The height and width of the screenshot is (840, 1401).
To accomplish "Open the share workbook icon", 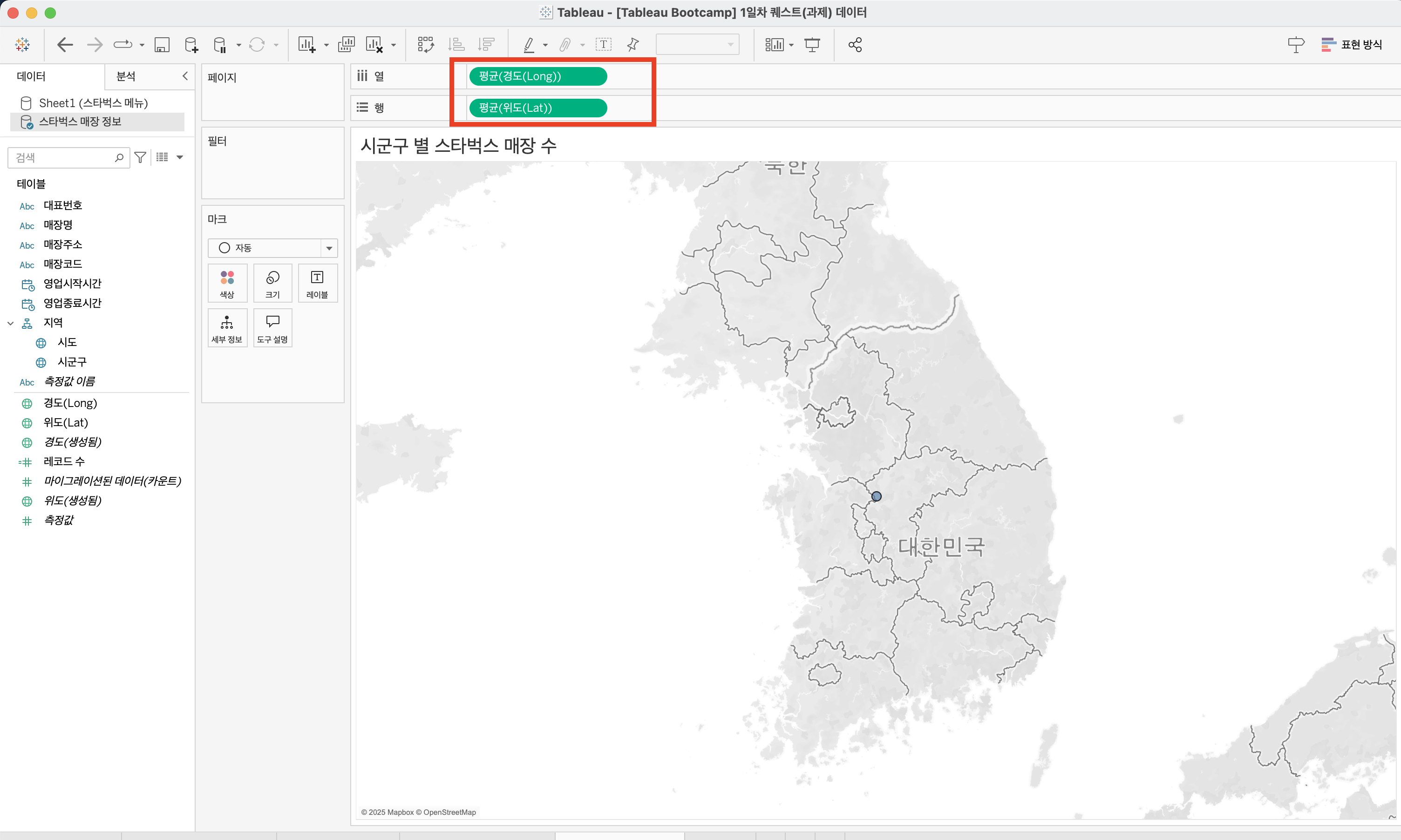I will (855, 45).
